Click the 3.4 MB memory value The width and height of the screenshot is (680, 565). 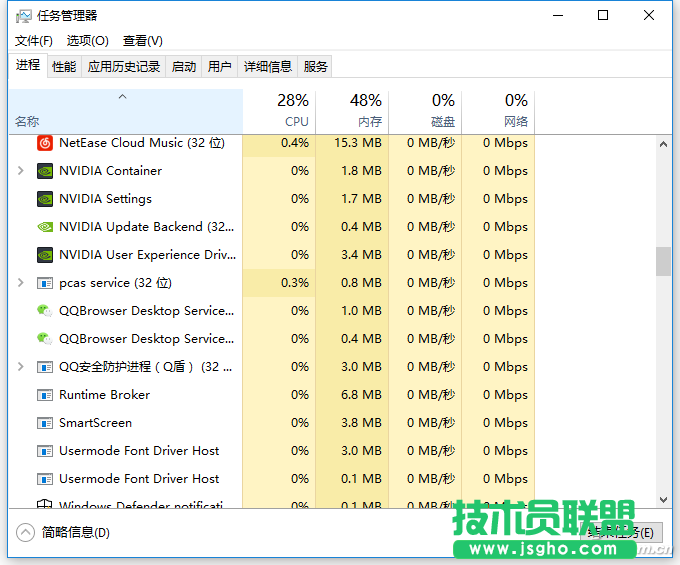[x=361, y=255]
